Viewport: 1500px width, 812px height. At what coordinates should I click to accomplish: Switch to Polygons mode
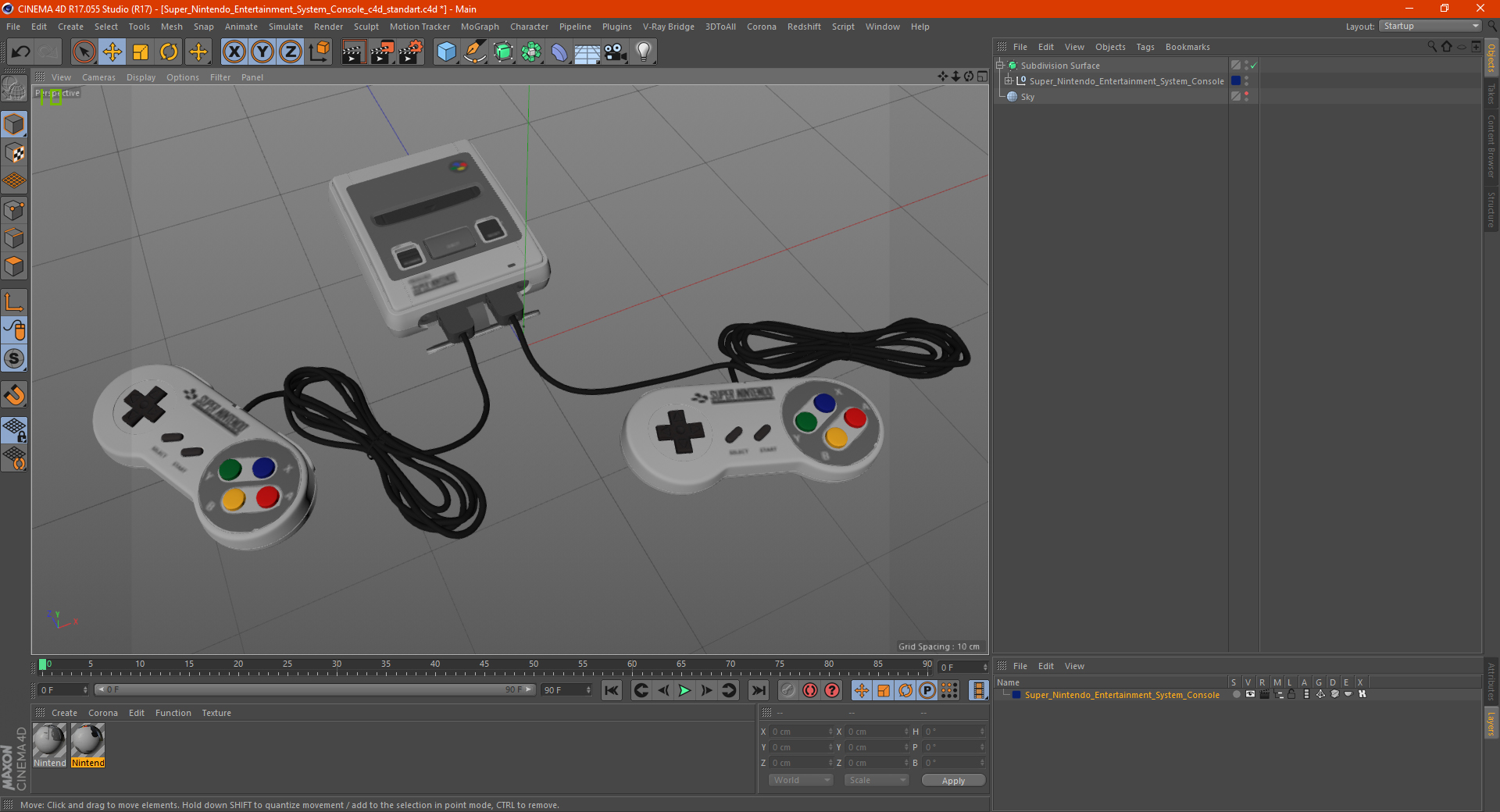point(14,266)
